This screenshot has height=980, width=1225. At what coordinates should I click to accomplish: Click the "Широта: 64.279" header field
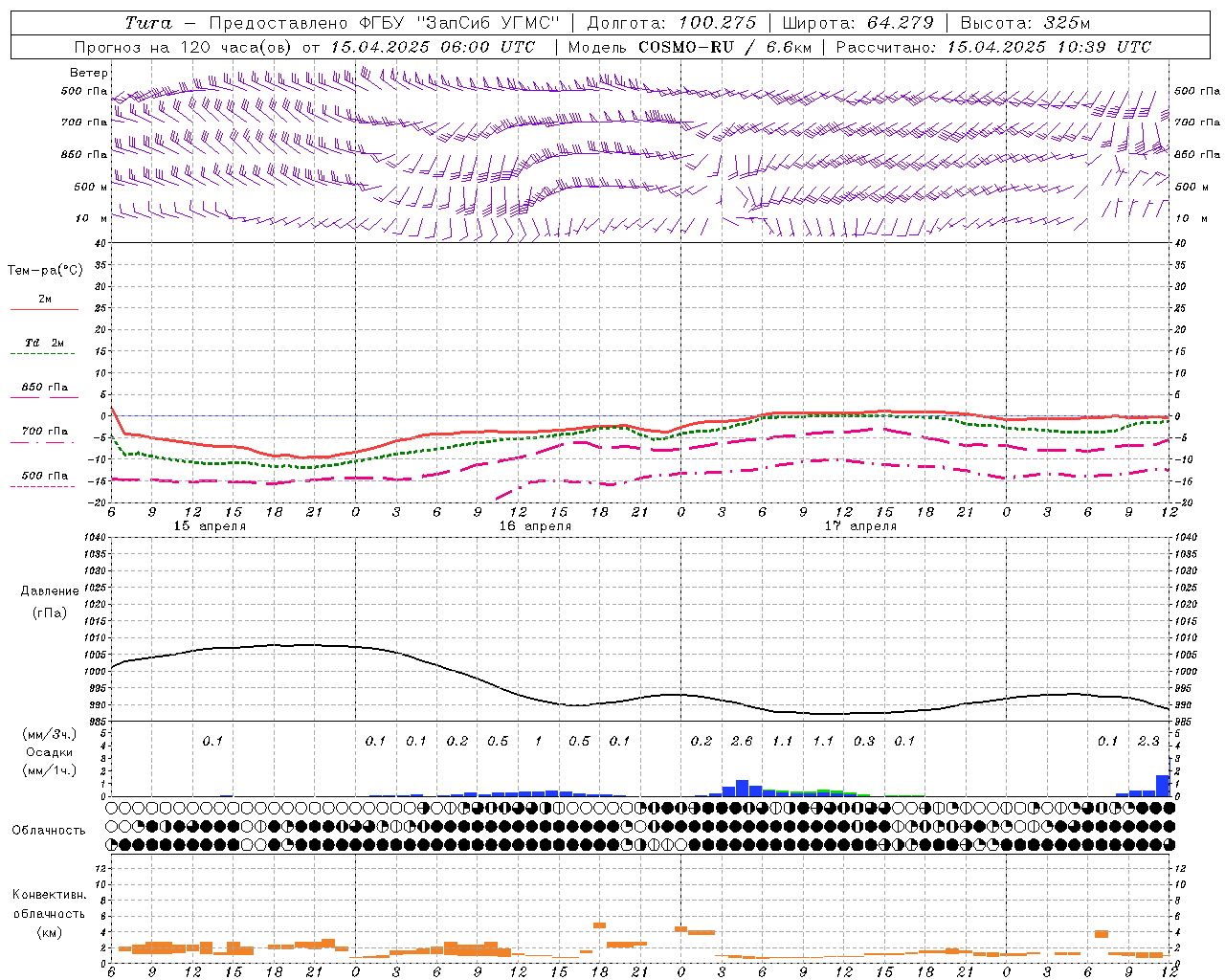pyautogui.click(x=857, y=23)
